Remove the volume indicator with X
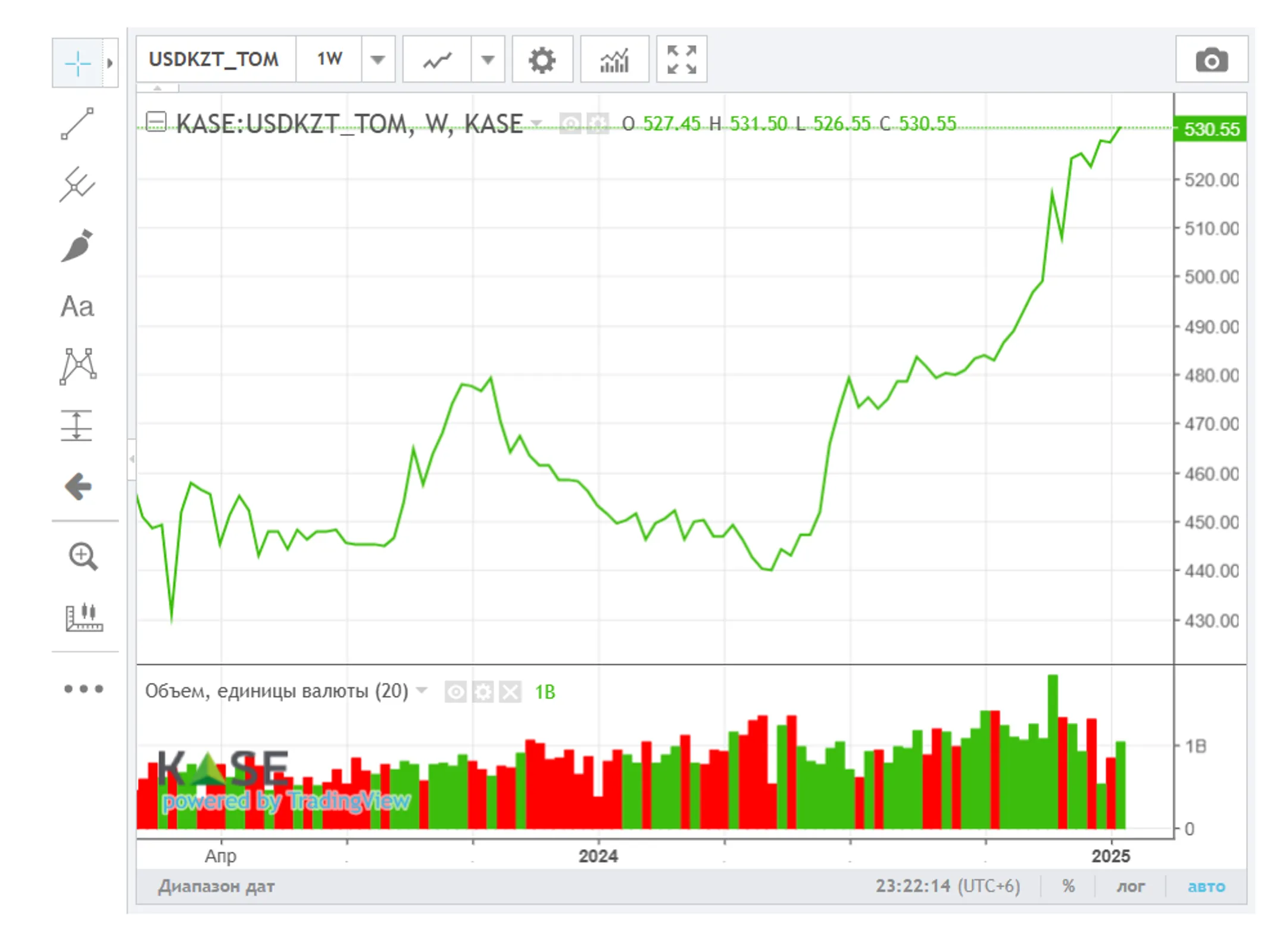 pos(510,692)
